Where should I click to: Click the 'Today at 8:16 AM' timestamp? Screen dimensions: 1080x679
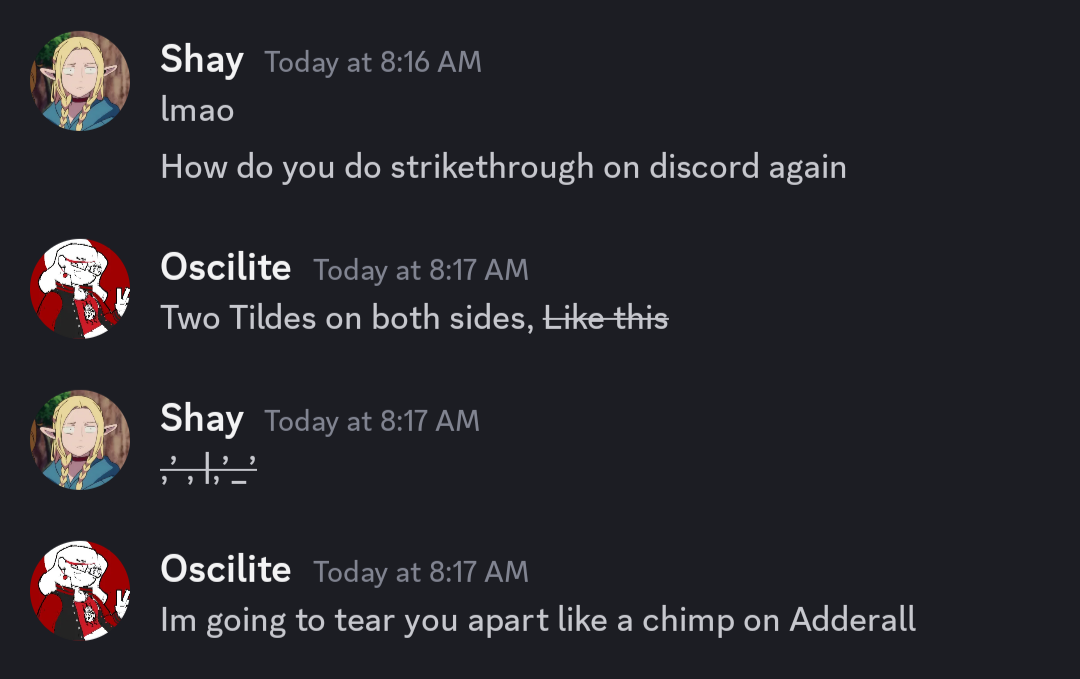click(371, 62)
